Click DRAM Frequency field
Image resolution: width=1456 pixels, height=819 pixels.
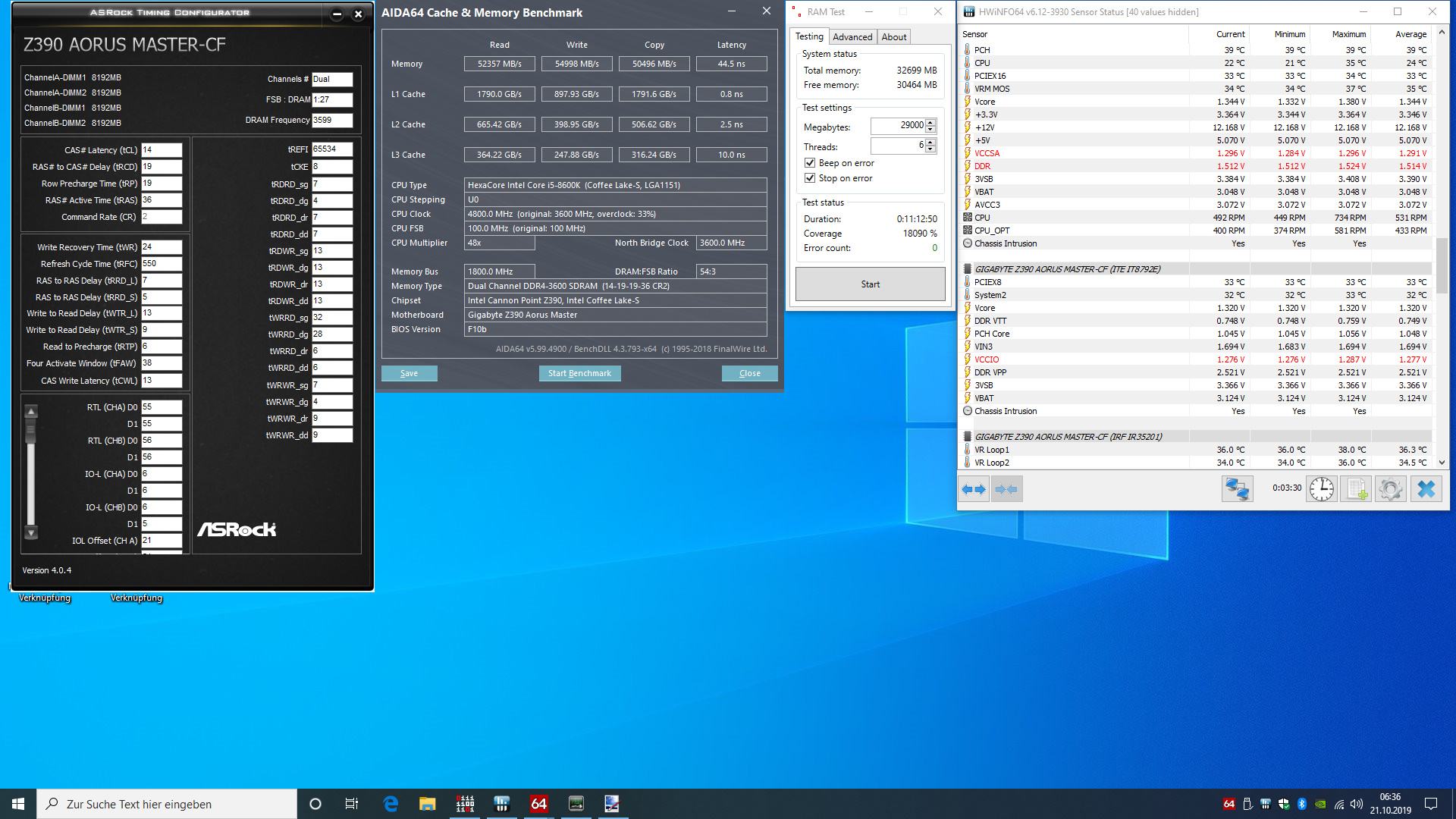(x=332, y=120)
